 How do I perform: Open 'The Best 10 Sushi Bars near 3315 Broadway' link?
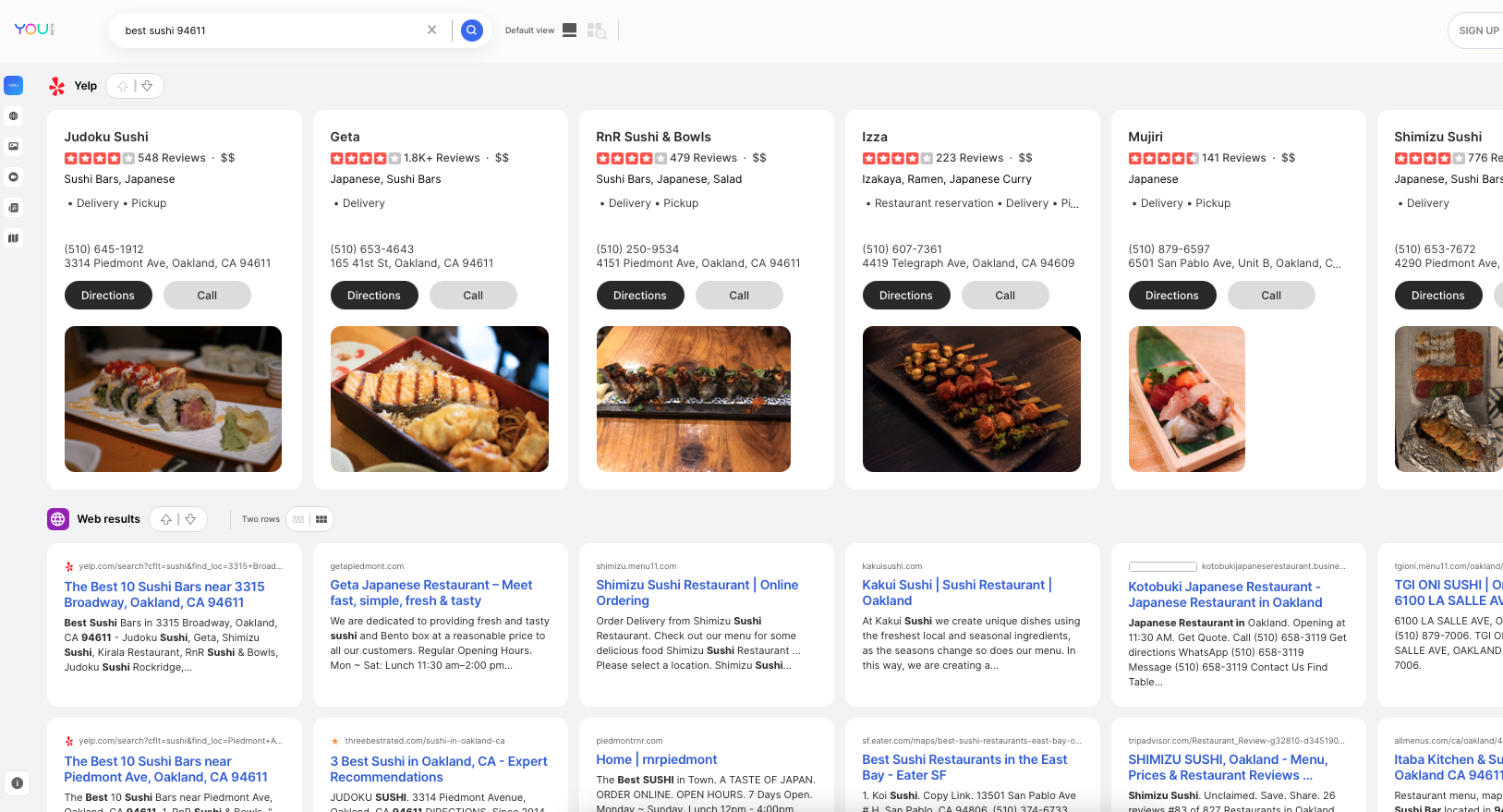[x=164, y=594]
